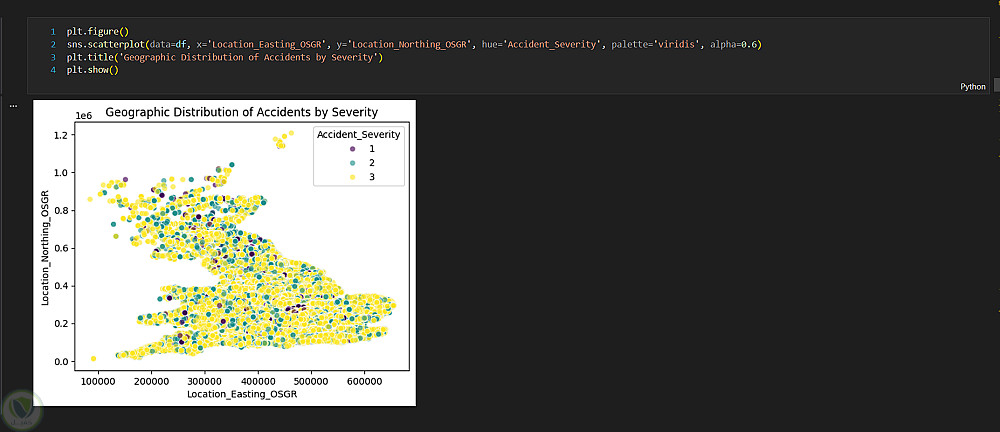Click the green leaf watermark logo
Image resolution: width=1000 pixels, height=432 pixels.
click(20, 409)
